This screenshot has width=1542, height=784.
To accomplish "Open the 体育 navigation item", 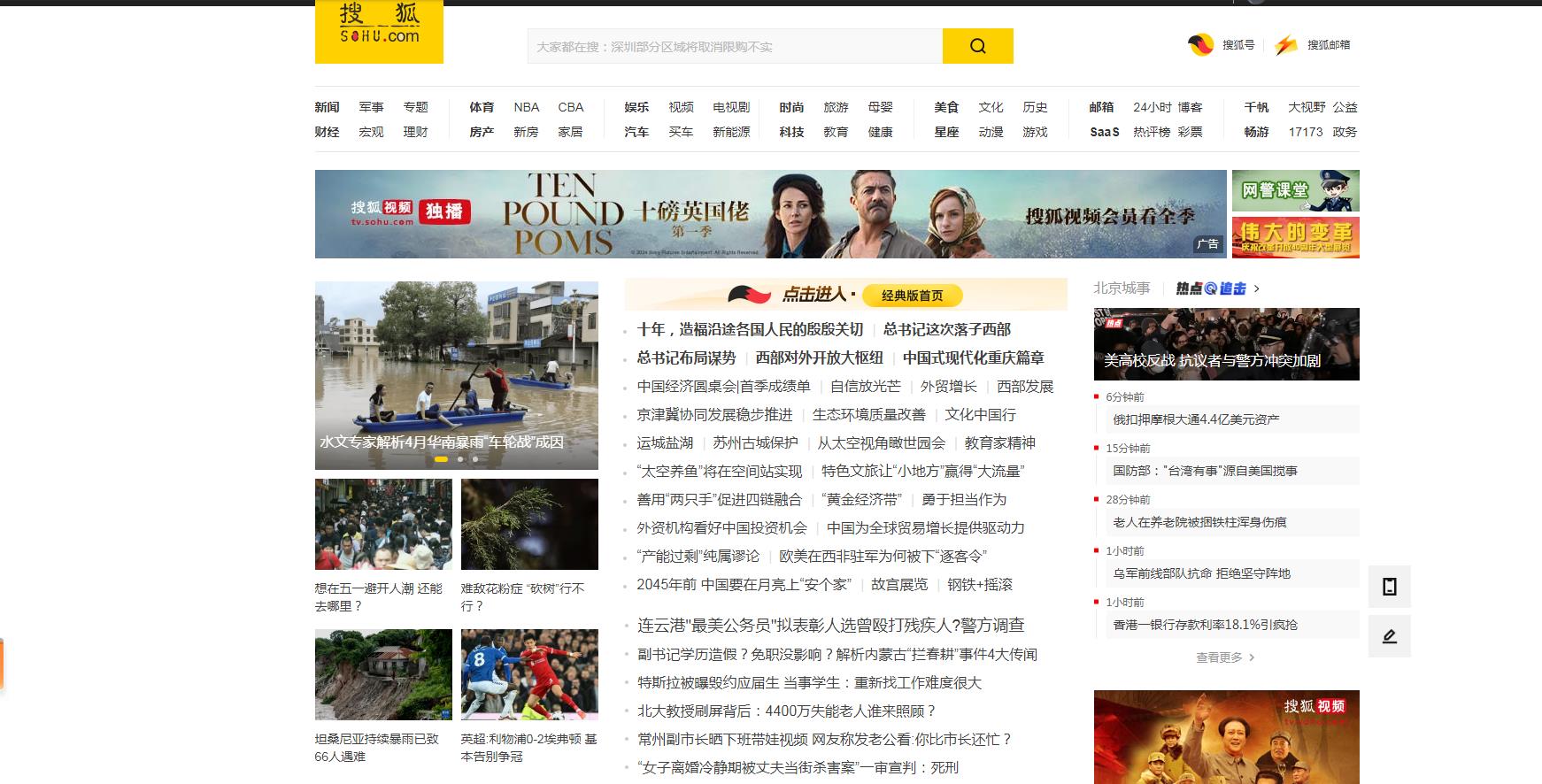I will (482, 107).
